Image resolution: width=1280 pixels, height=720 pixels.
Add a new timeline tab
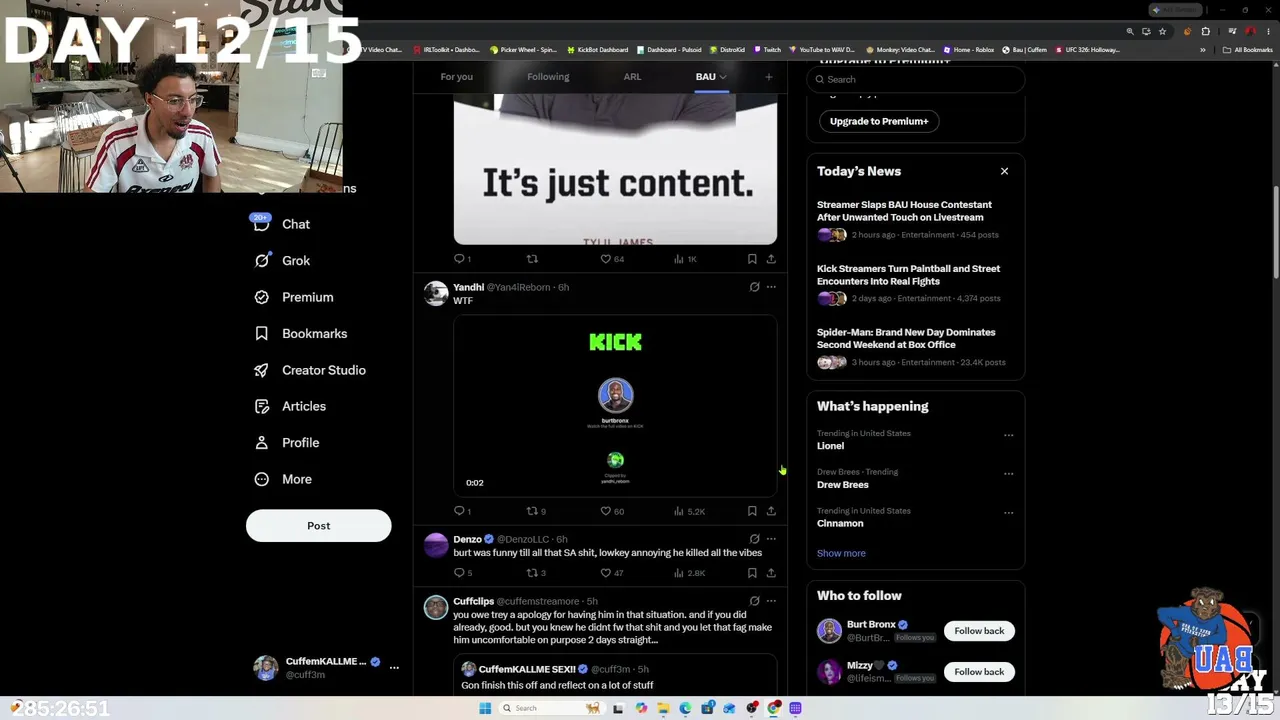[769, 77]
